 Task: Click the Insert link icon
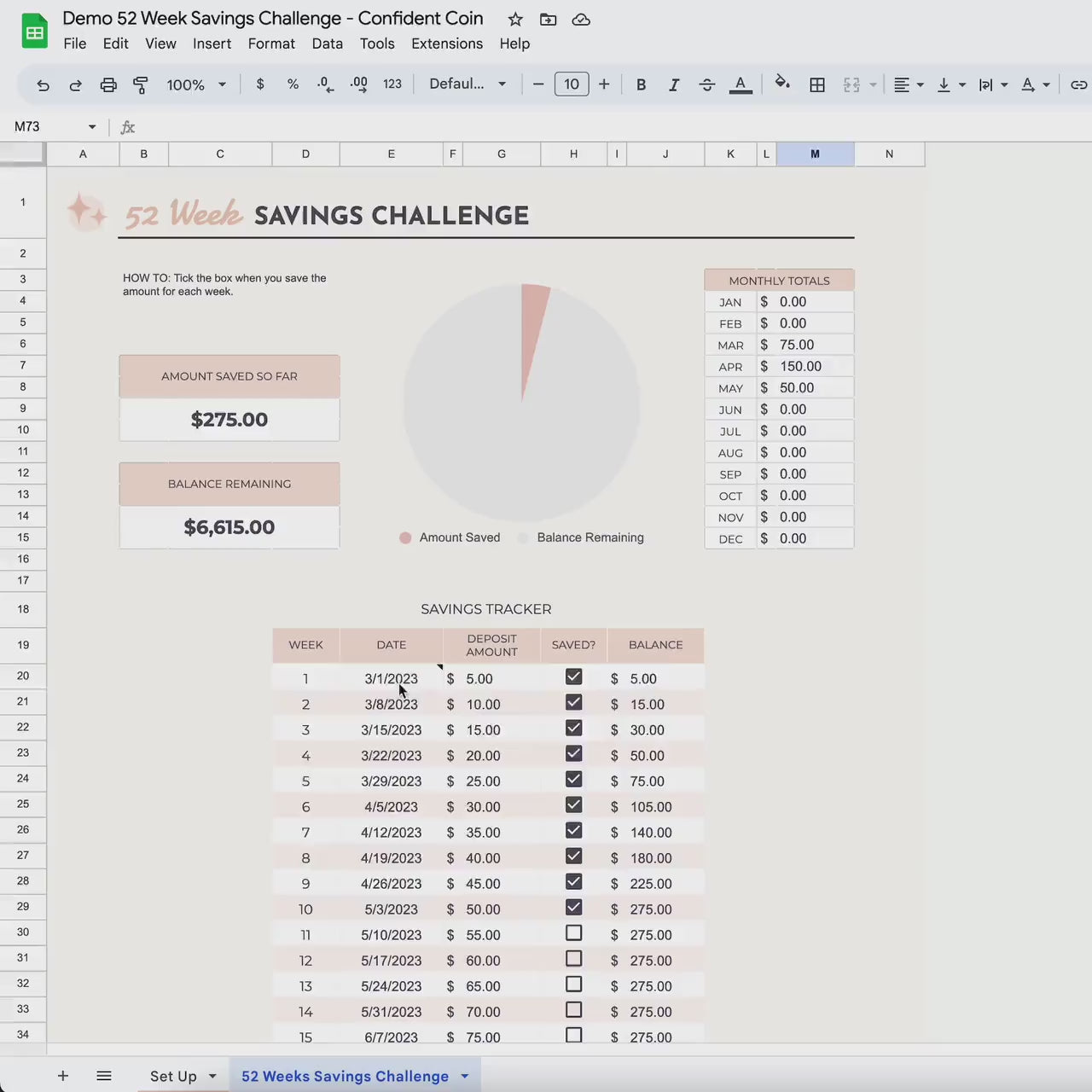[x=1078, y=84]
